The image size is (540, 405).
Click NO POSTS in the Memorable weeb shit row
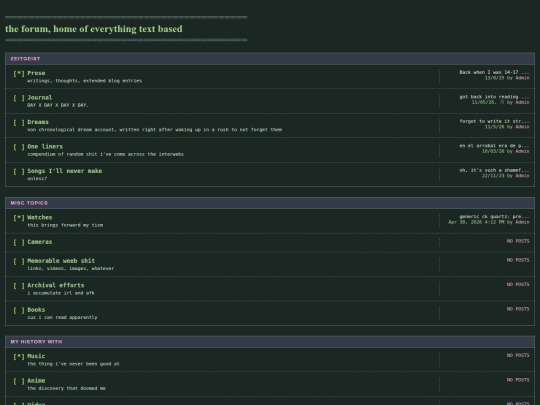[518, 260]
